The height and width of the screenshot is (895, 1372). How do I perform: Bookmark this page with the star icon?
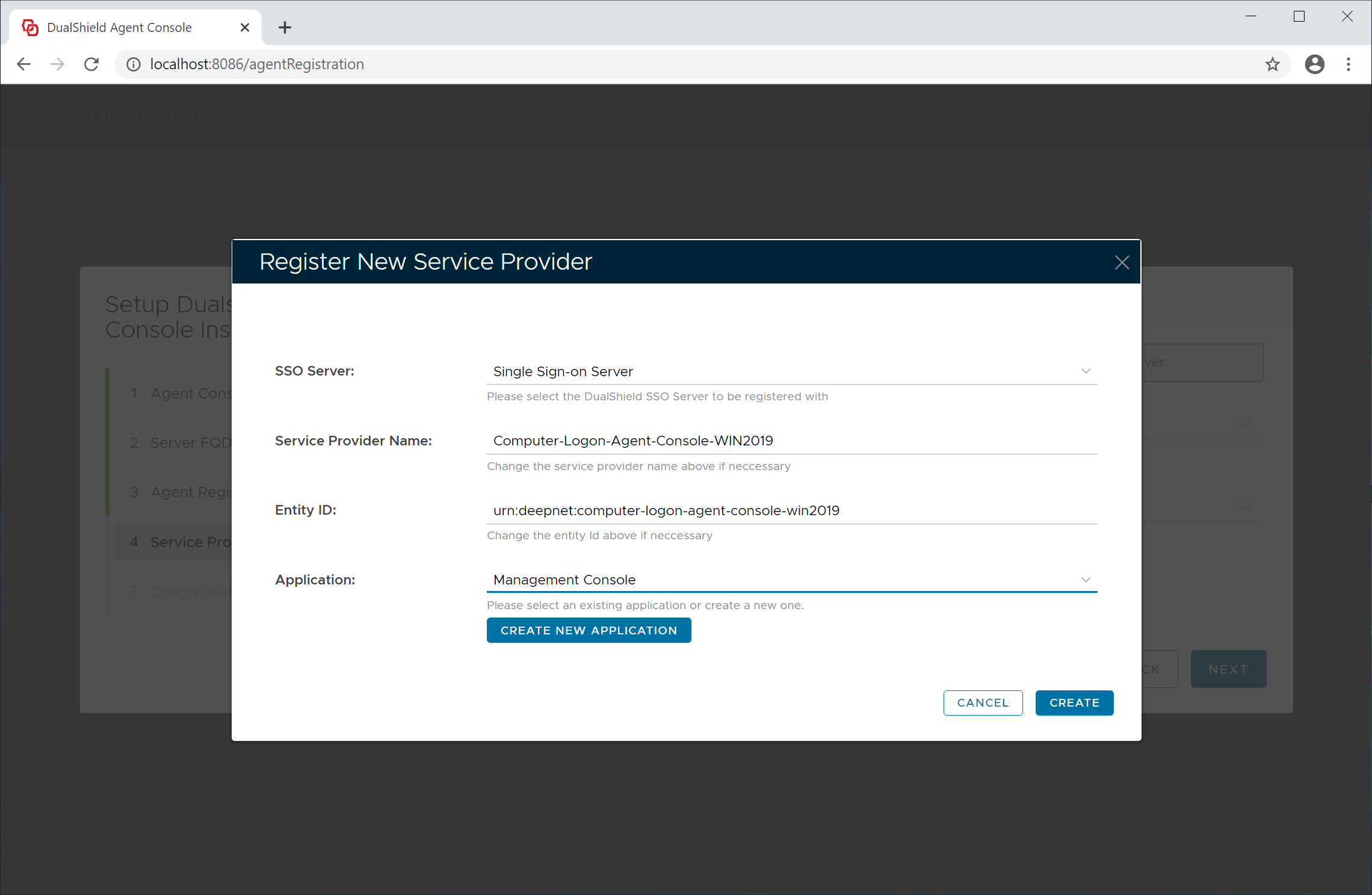coord(1272,64)
